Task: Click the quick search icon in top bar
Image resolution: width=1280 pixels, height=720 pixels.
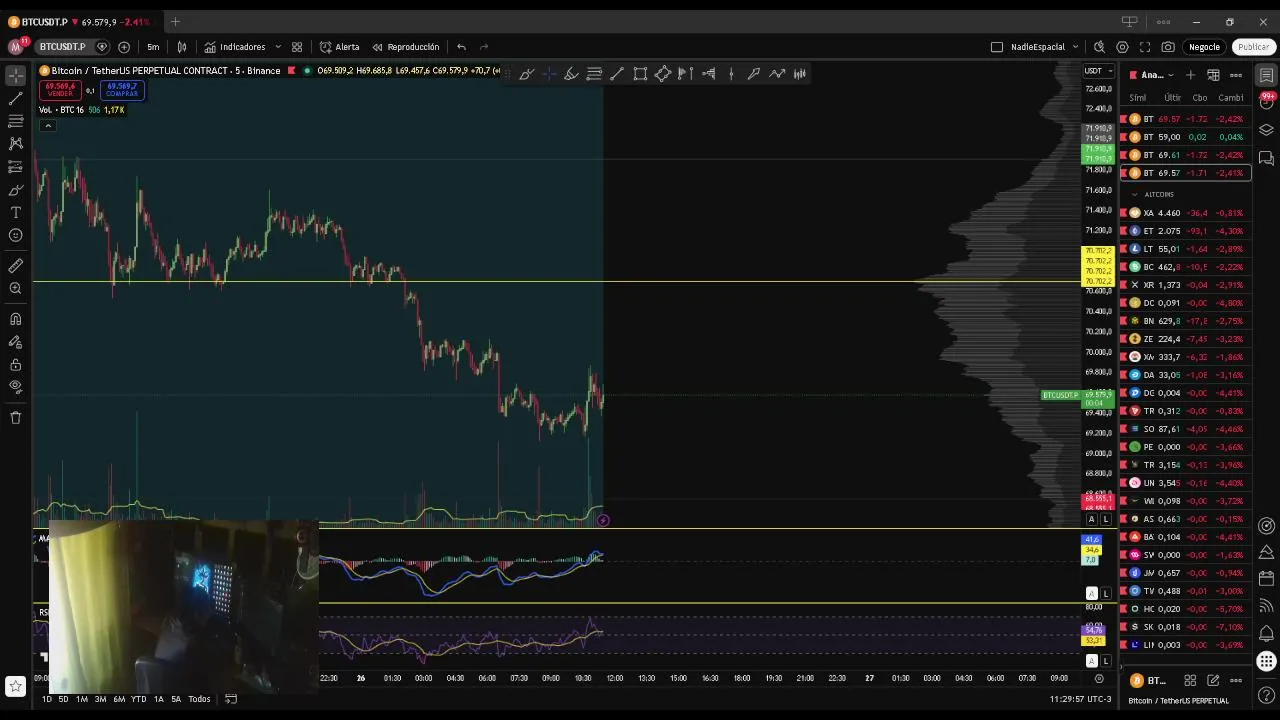Action: point(1099,47)
